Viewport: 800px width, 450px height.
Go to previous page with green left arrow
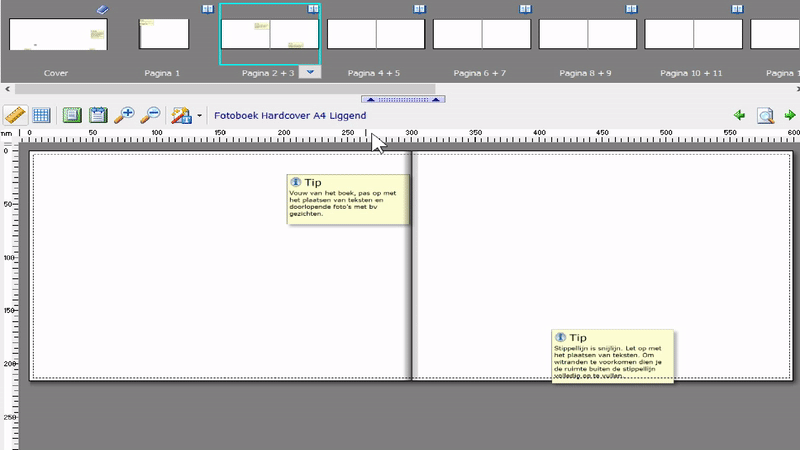pos(739,116)
